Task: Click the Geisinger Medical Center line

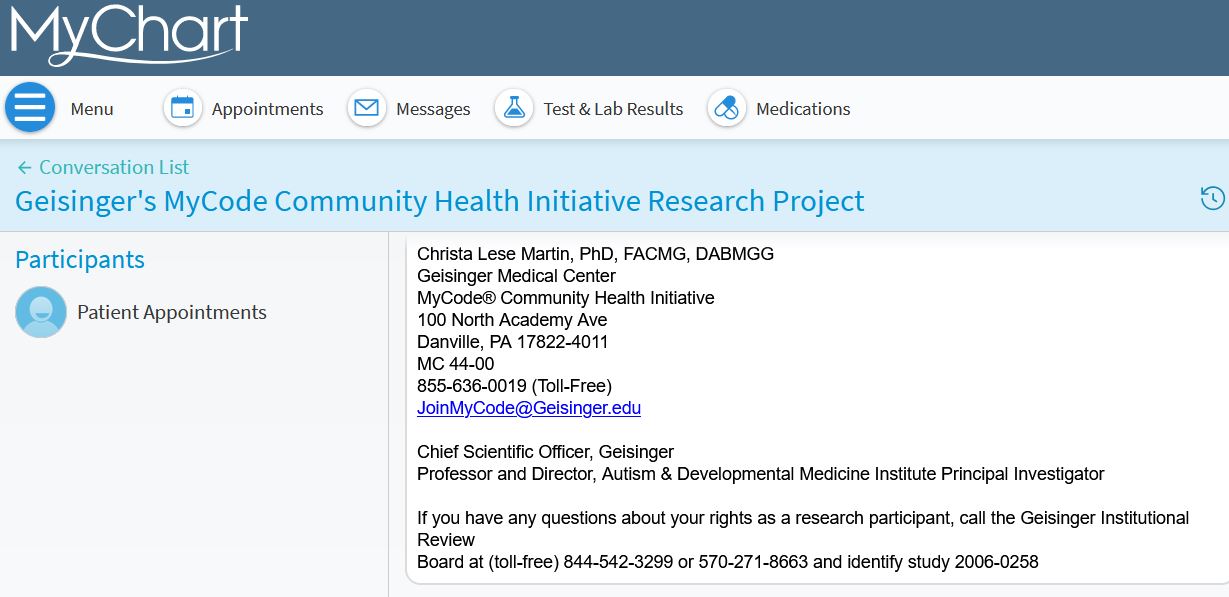Action: tap(516, 276)
